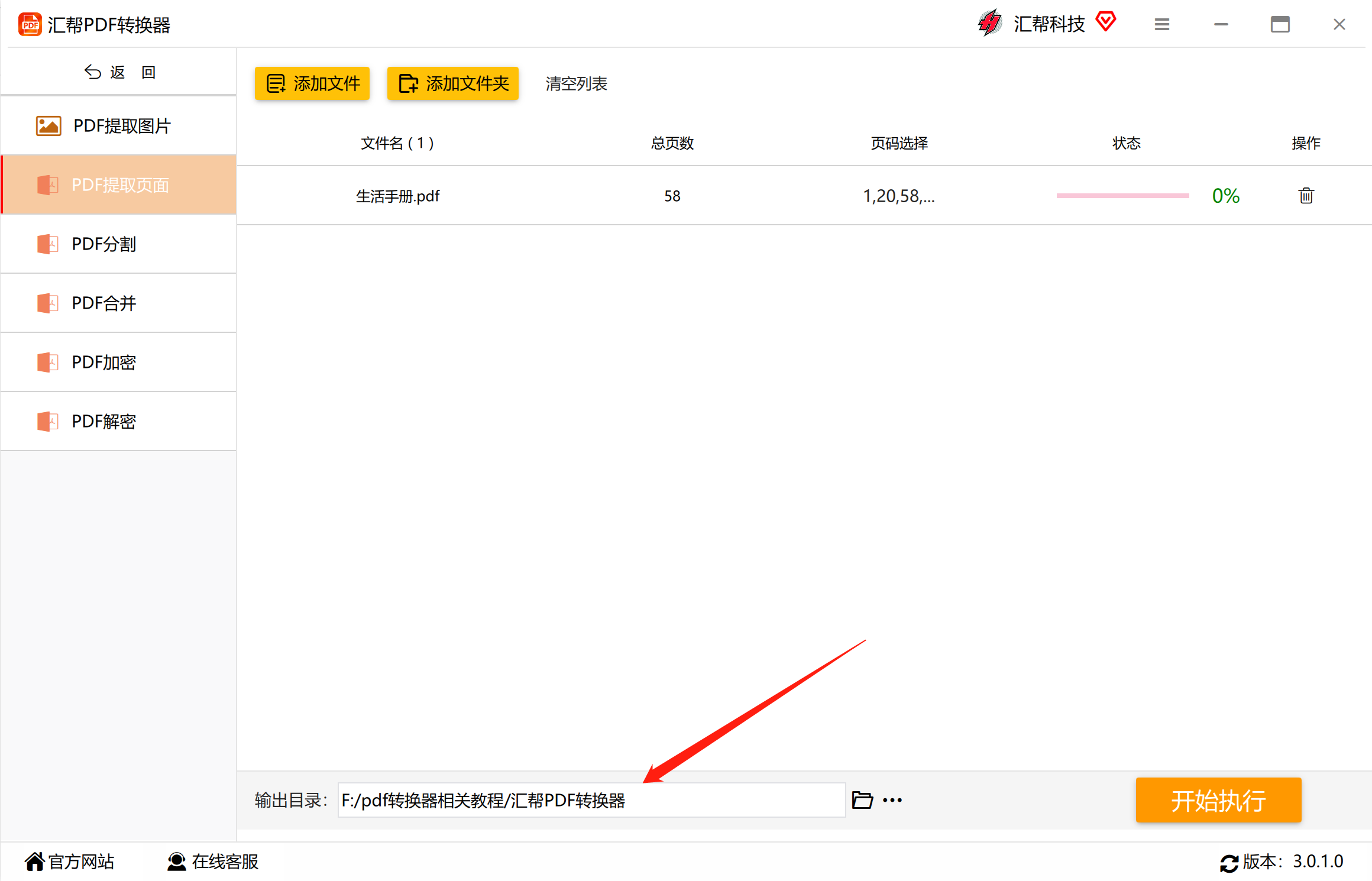Click the 0% status text

(1226, 196)
